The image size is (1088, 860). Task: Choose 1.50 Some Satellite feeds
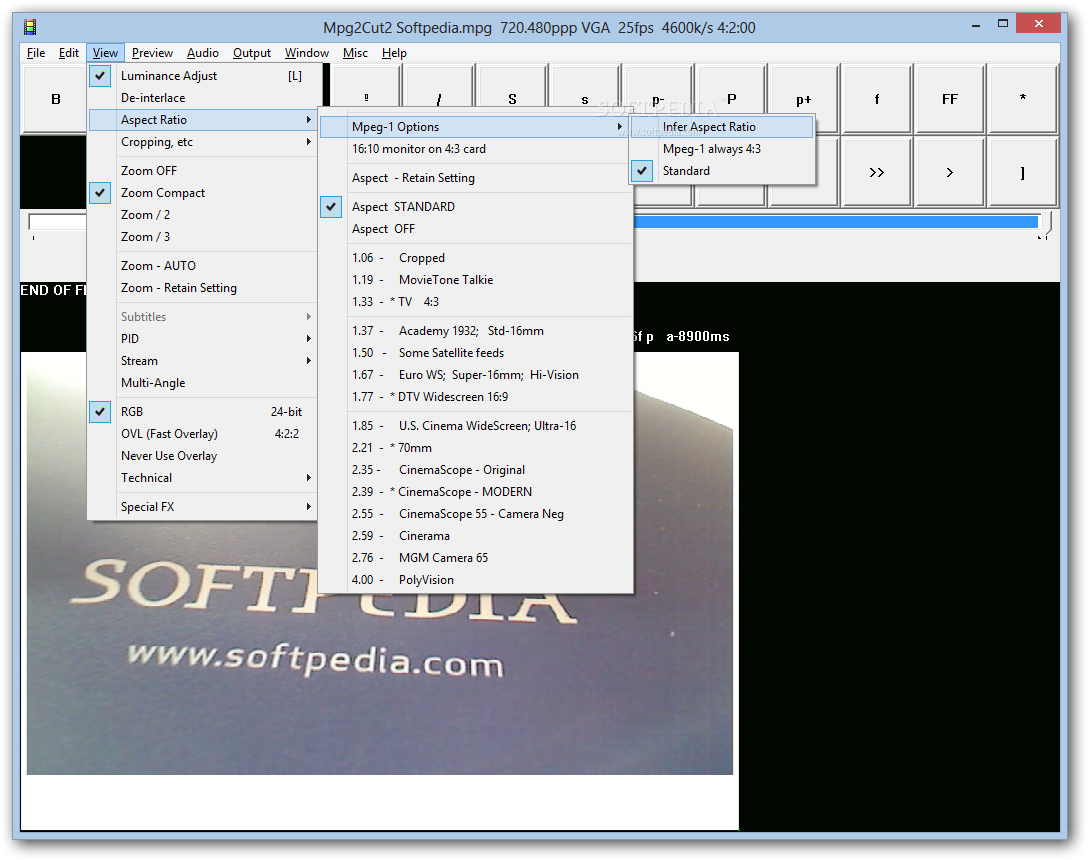tap(476, 353)
